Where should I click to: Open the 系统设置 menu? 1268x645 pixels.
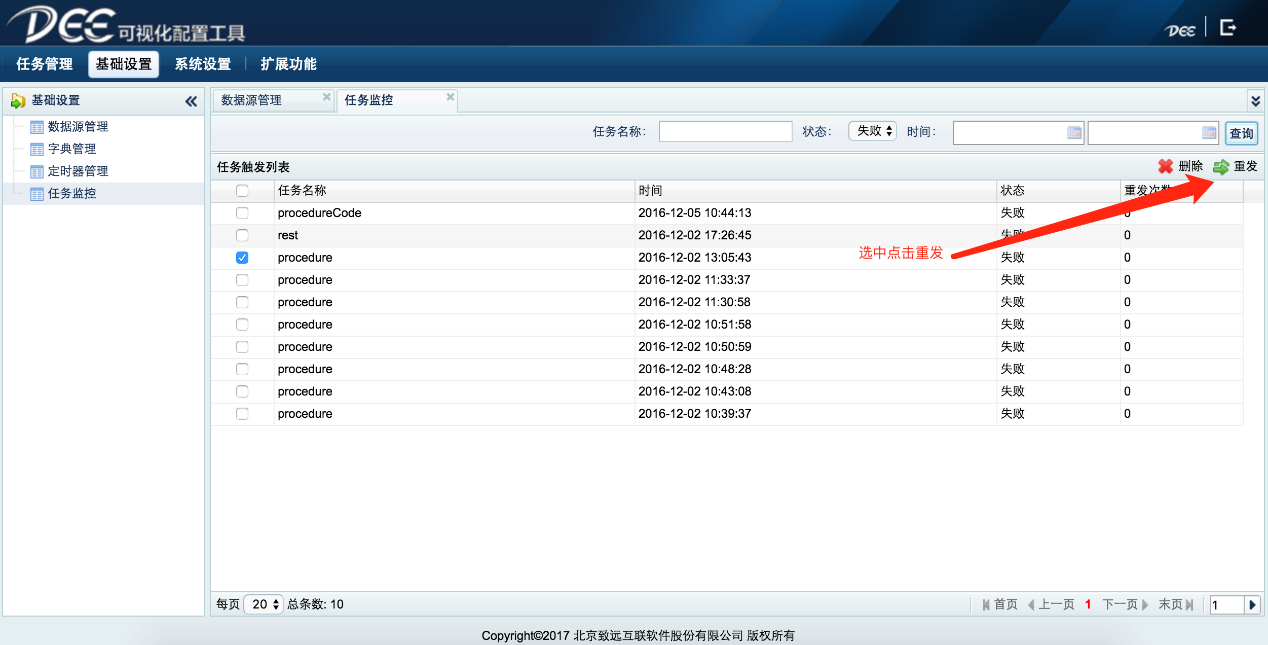click(x=202, y=64)
